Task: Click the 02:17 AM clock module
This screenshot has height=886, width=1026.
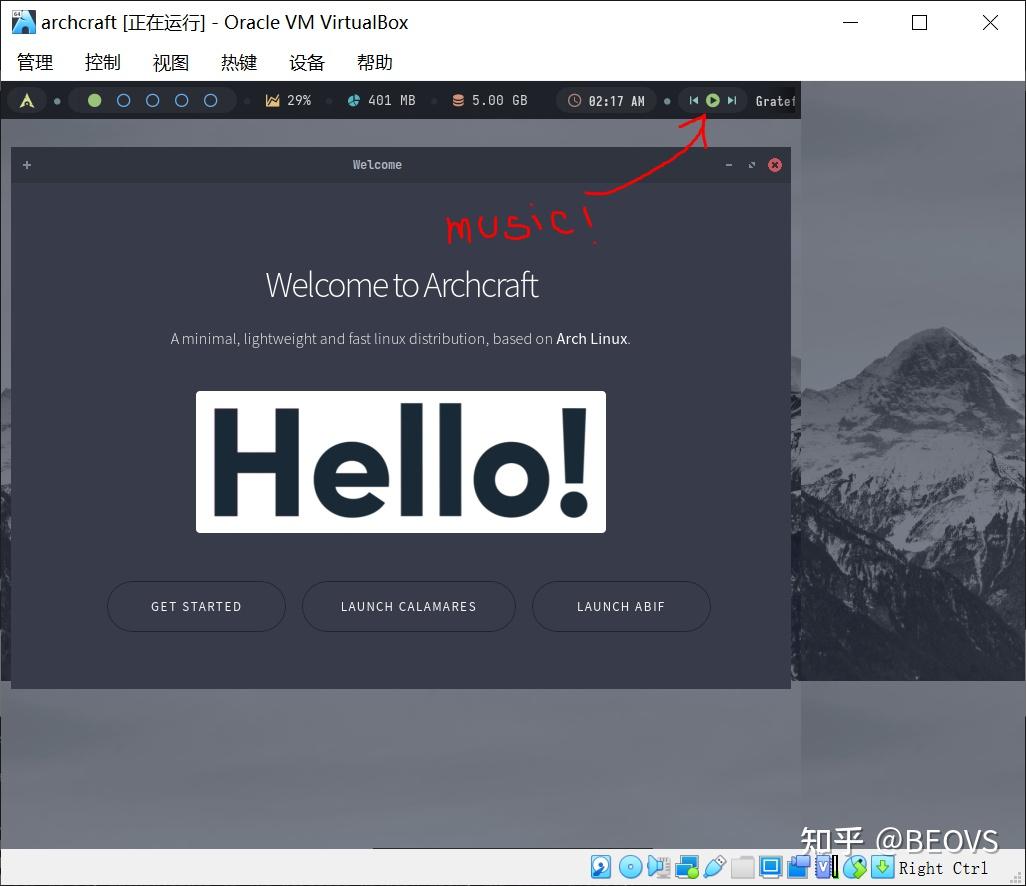Action: pos(605,100)
